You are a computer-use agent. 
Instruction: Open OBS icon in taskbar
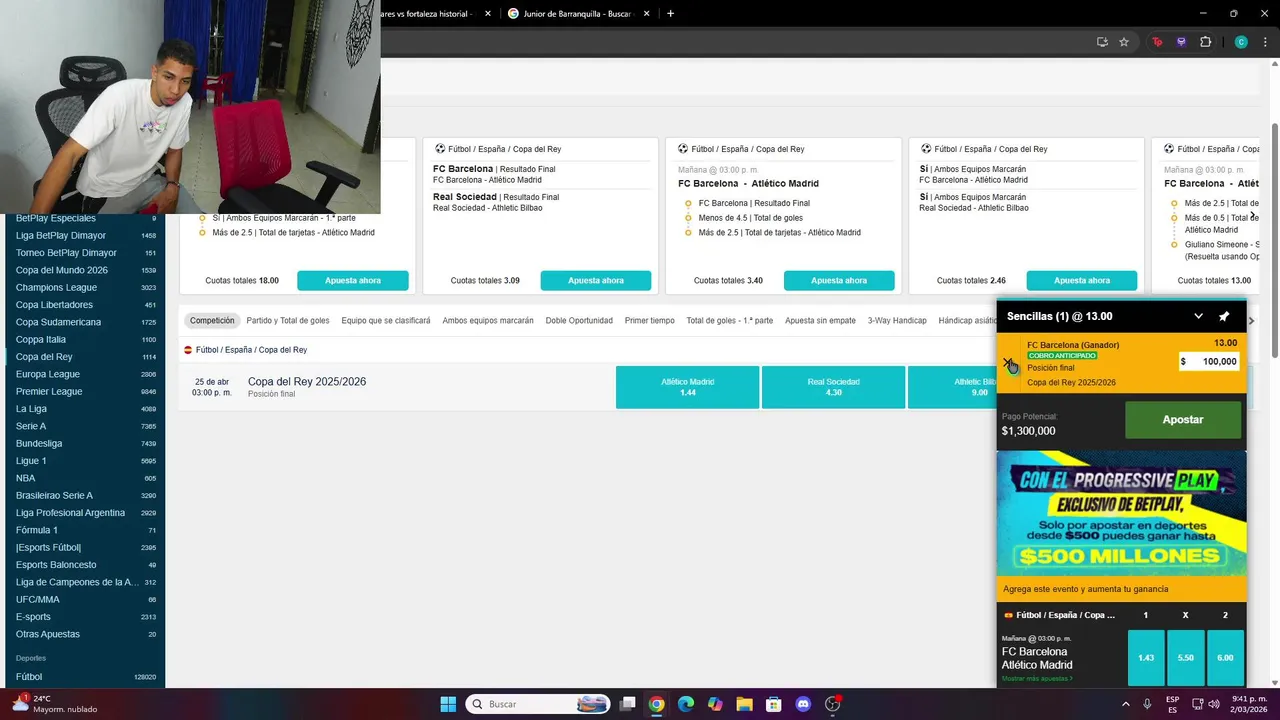pyautogui.click(x=833, y=704)
